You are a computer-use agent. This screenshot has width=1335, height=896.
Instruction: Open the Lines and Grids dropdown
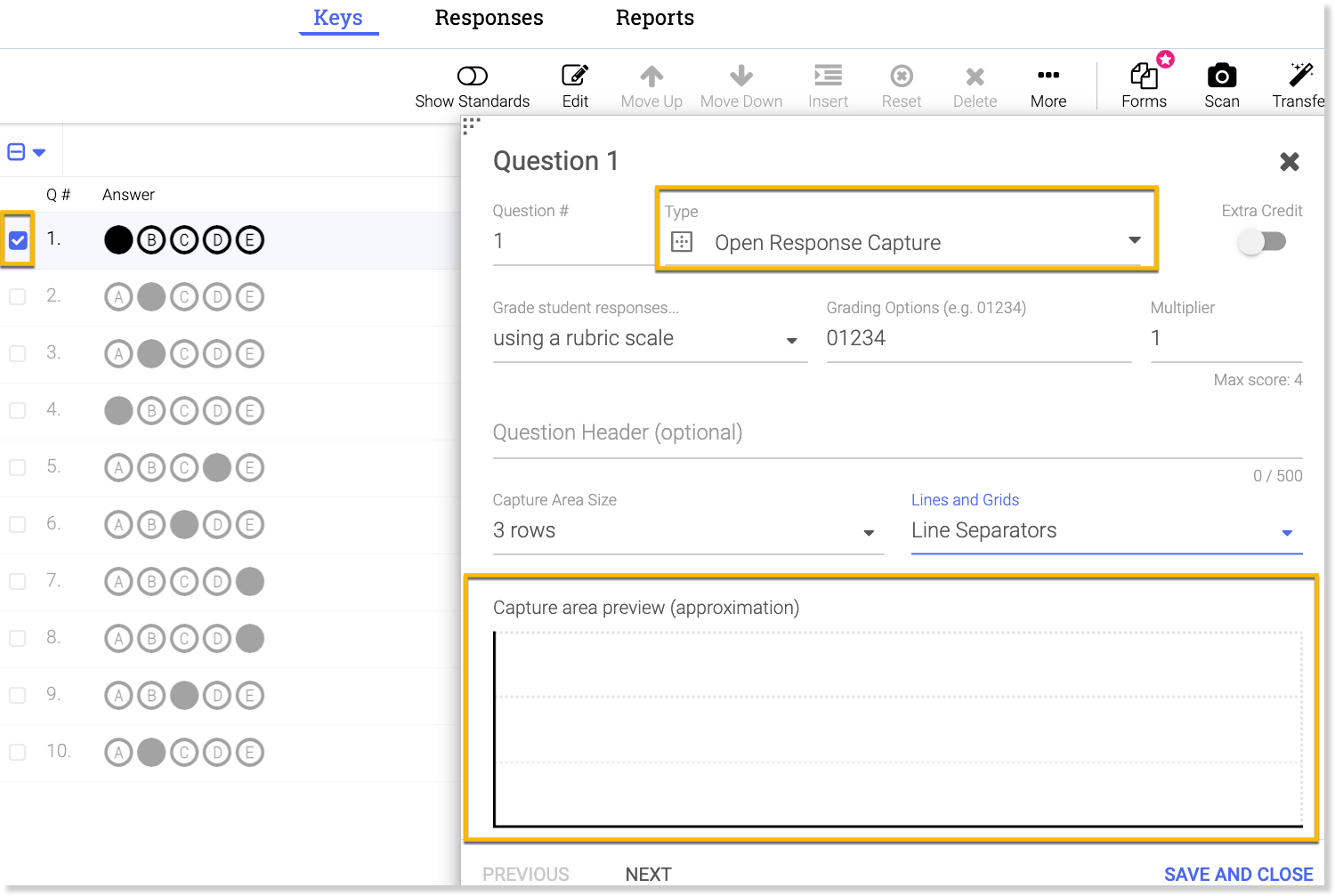point(1105,531)
